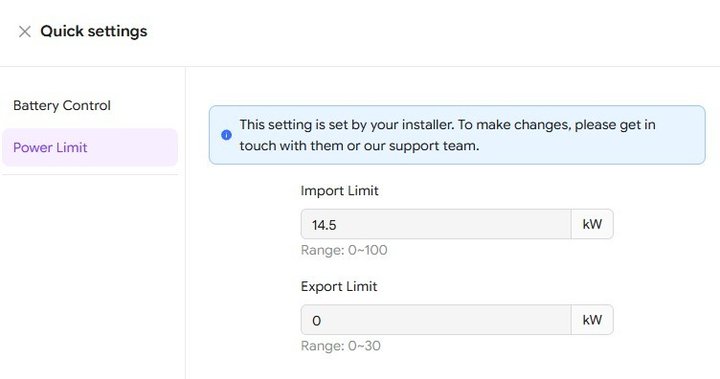Click the Range: 0~100 hint text
Viewport: 720px width, 379px height.
[344, 250]
